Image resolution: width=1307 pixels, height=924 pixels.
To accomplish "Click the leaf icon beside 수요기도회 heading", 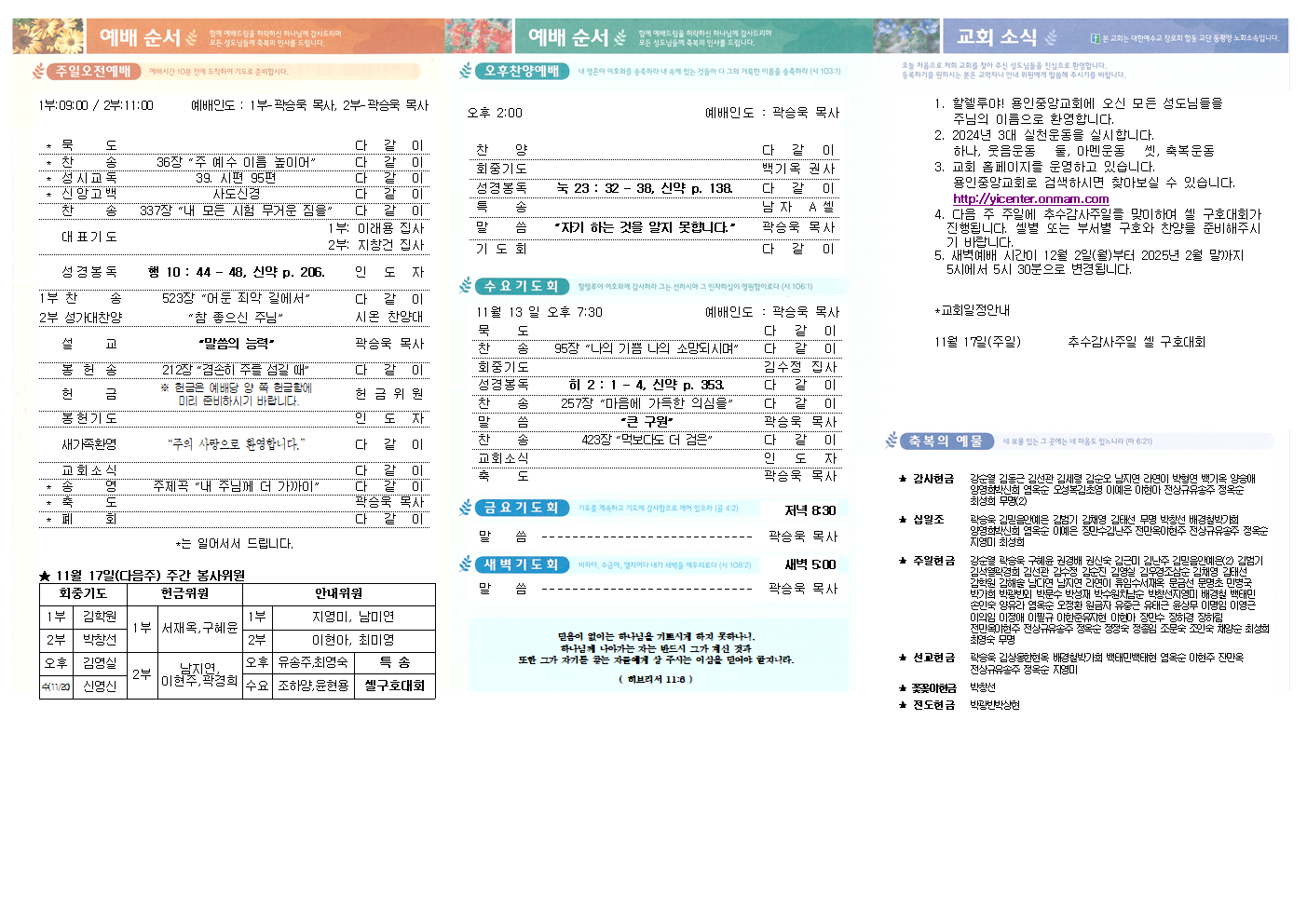I will pos(466,286).
